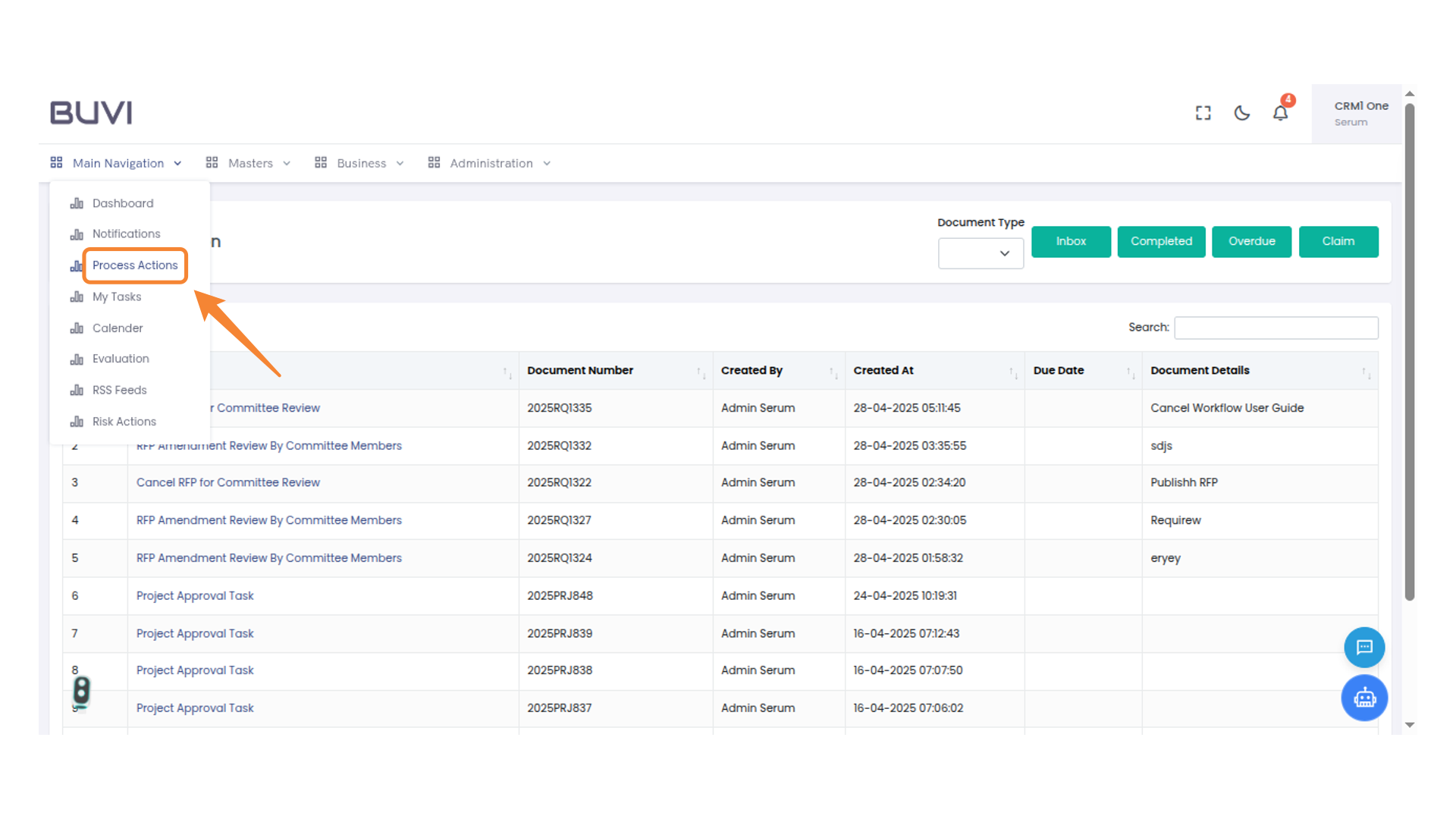Click the grid icon beside Administration
This screenshot has height=819, width=1456.
pos(434,163)
